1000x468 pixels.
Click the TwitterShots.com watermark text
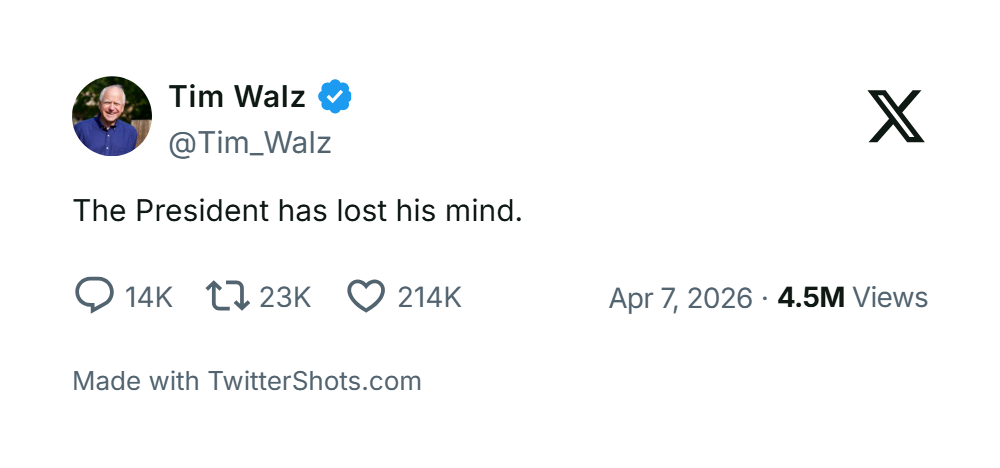pos(314,381)
